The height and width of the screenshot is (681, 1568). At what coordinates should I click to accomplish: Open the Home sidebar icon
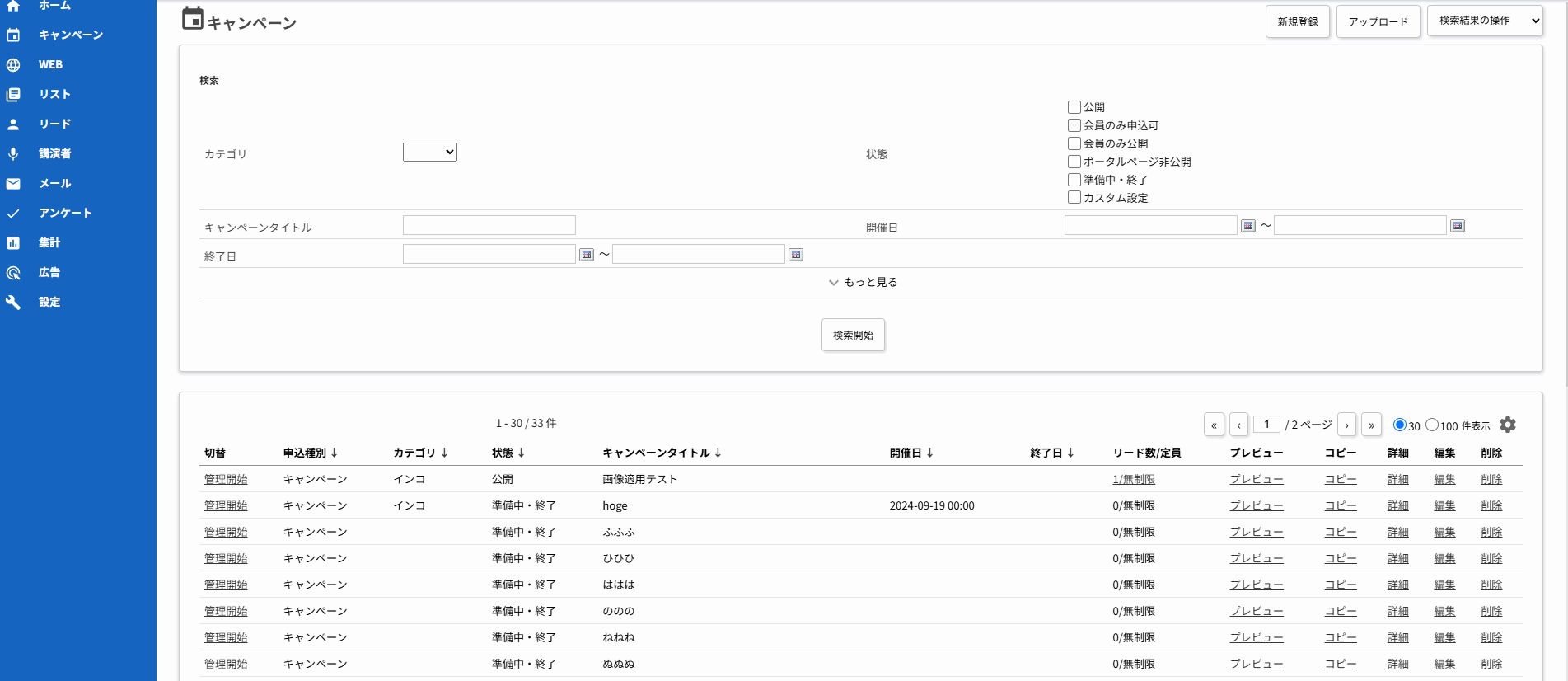point(13,6)
